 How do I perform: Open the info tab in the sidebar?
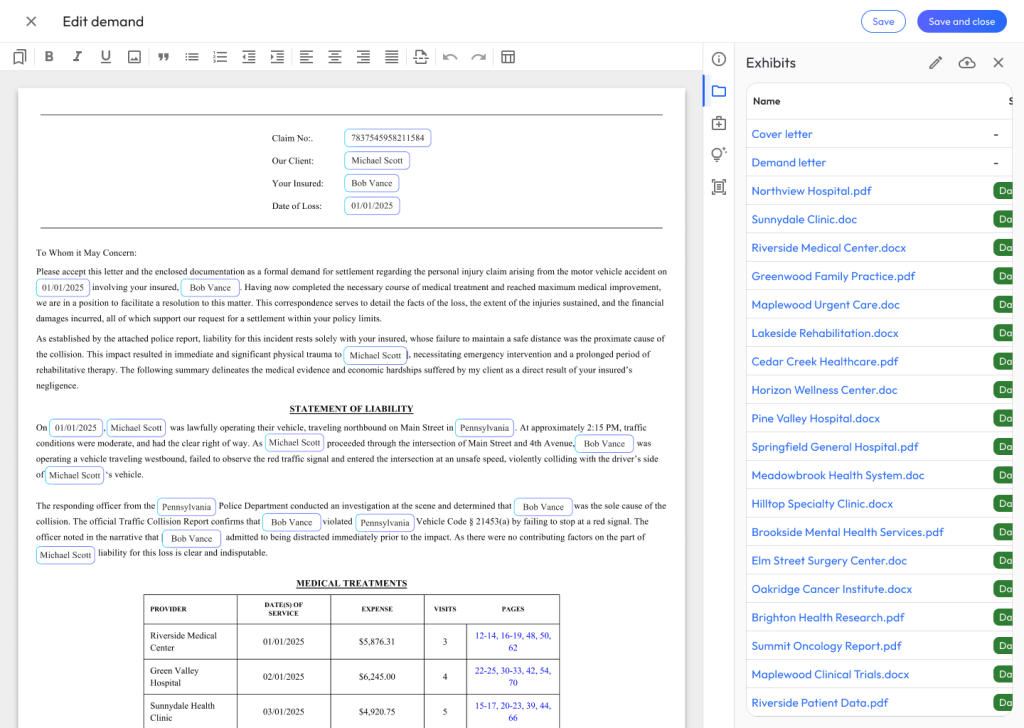tap(718, 59)
